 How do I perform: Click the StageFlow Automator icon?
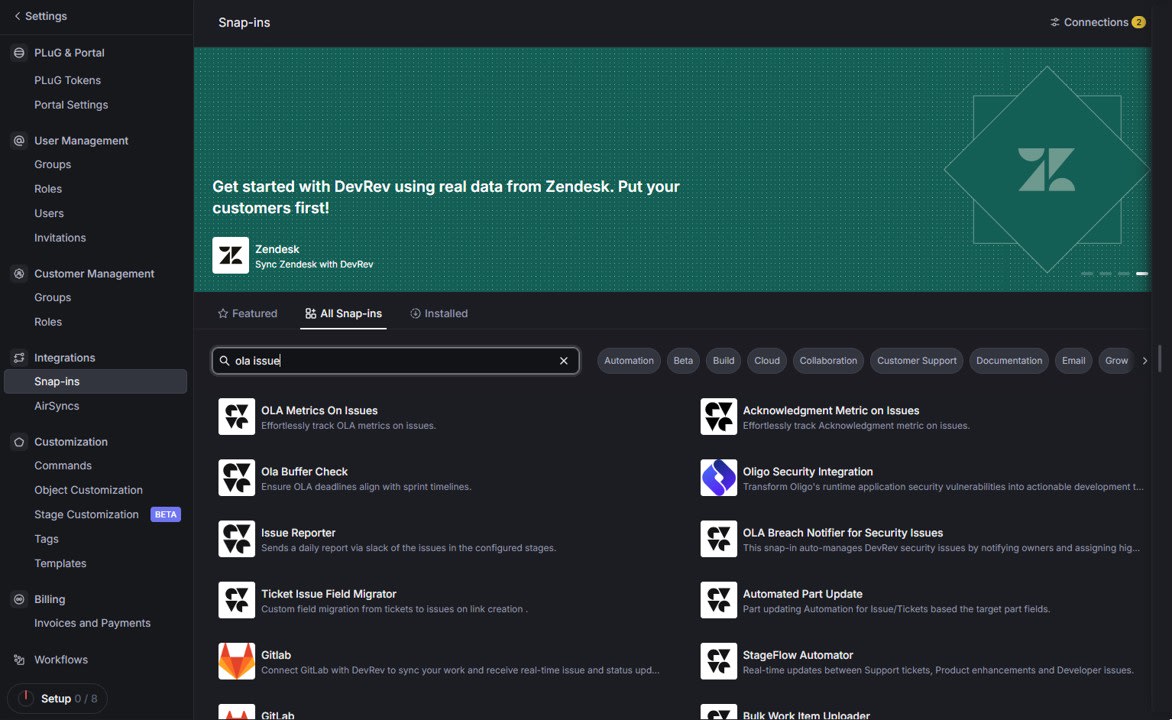(719, 662)
